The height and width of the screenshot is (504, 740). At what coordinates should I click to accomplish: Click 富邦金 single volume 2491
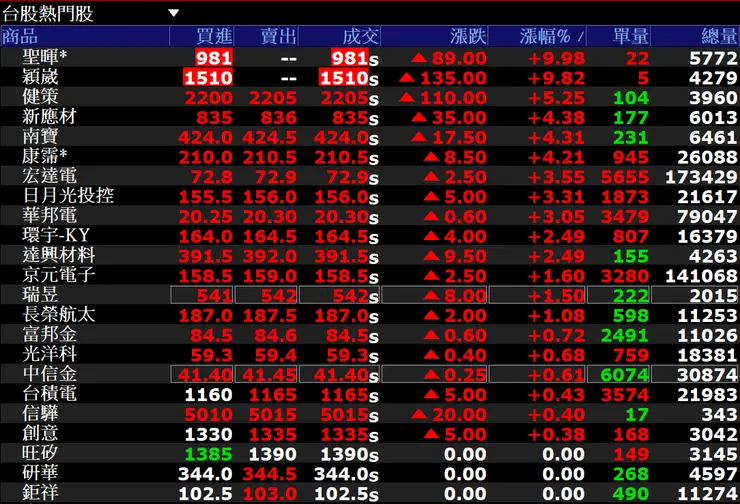(624, 336)
